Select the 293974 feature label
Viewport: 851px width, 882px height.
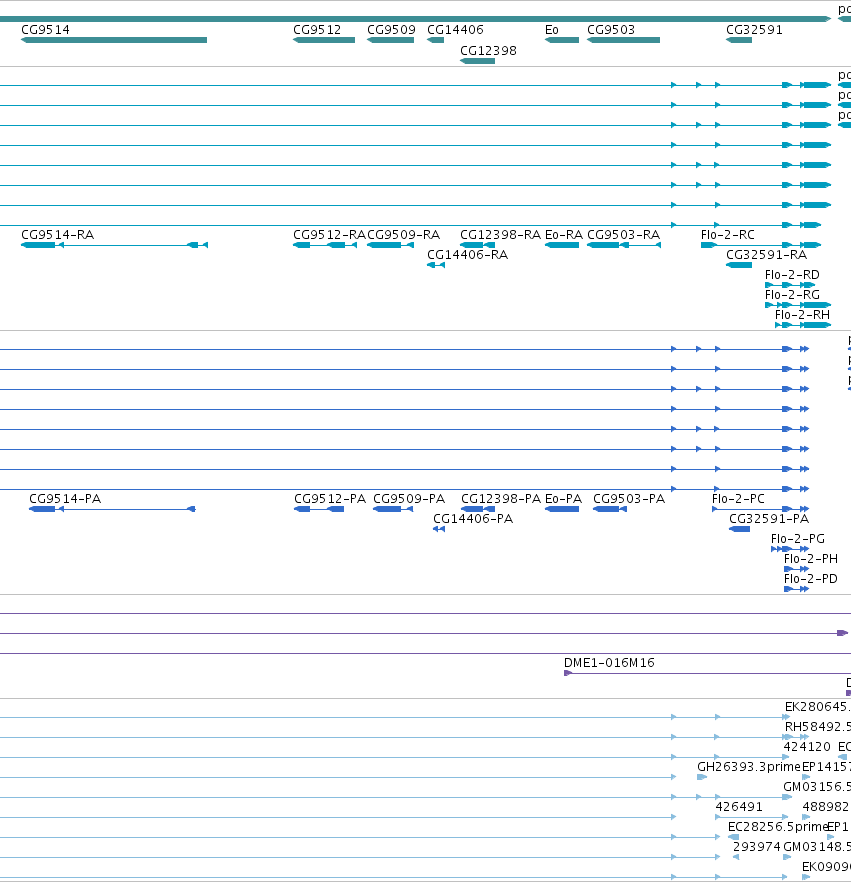tap(757, 847)
